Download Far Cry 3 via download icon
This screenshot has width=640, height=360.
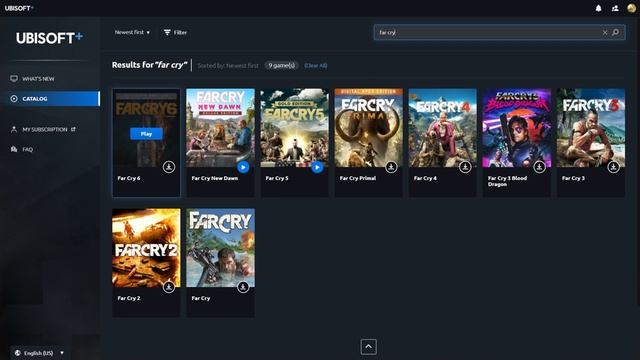[613, 167]
